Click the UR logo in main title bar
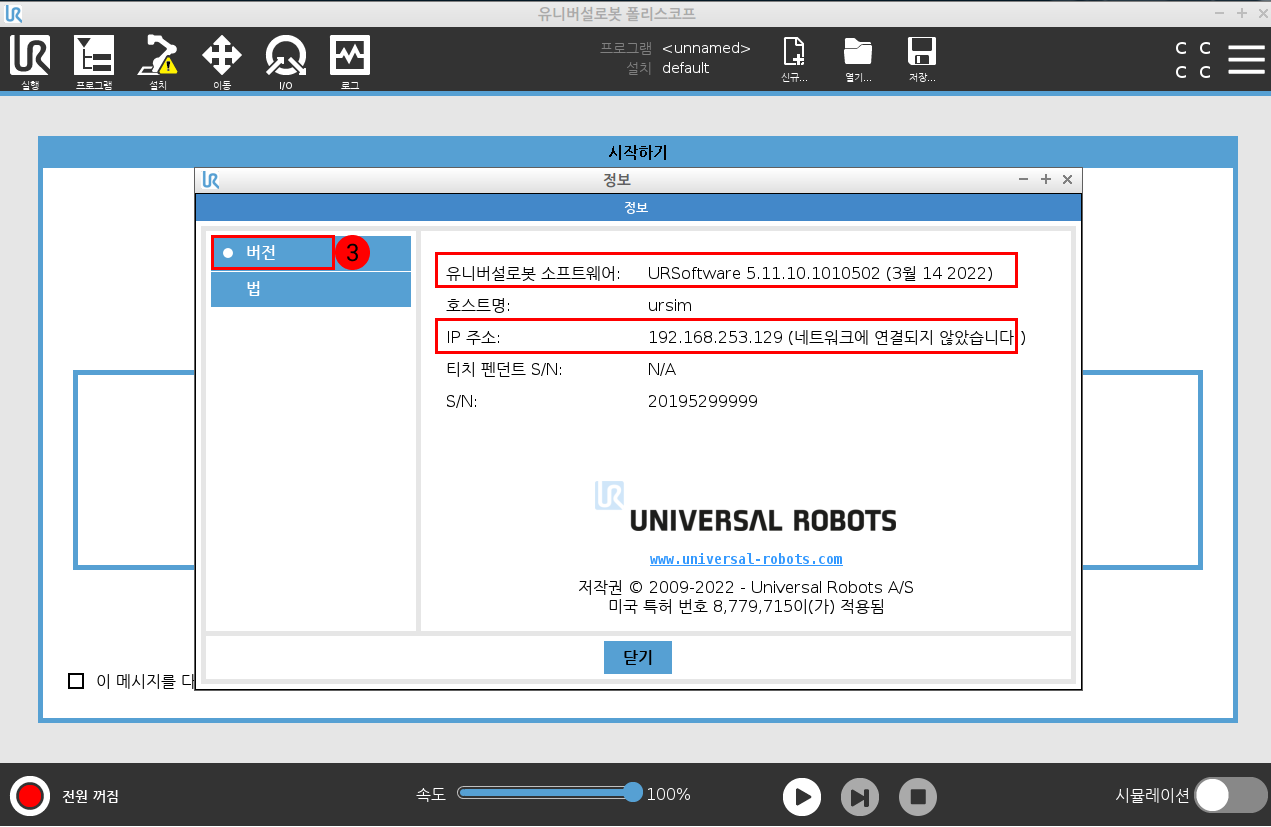The height and width of the screenshot is (827, 1271). [x=13, y=14]
